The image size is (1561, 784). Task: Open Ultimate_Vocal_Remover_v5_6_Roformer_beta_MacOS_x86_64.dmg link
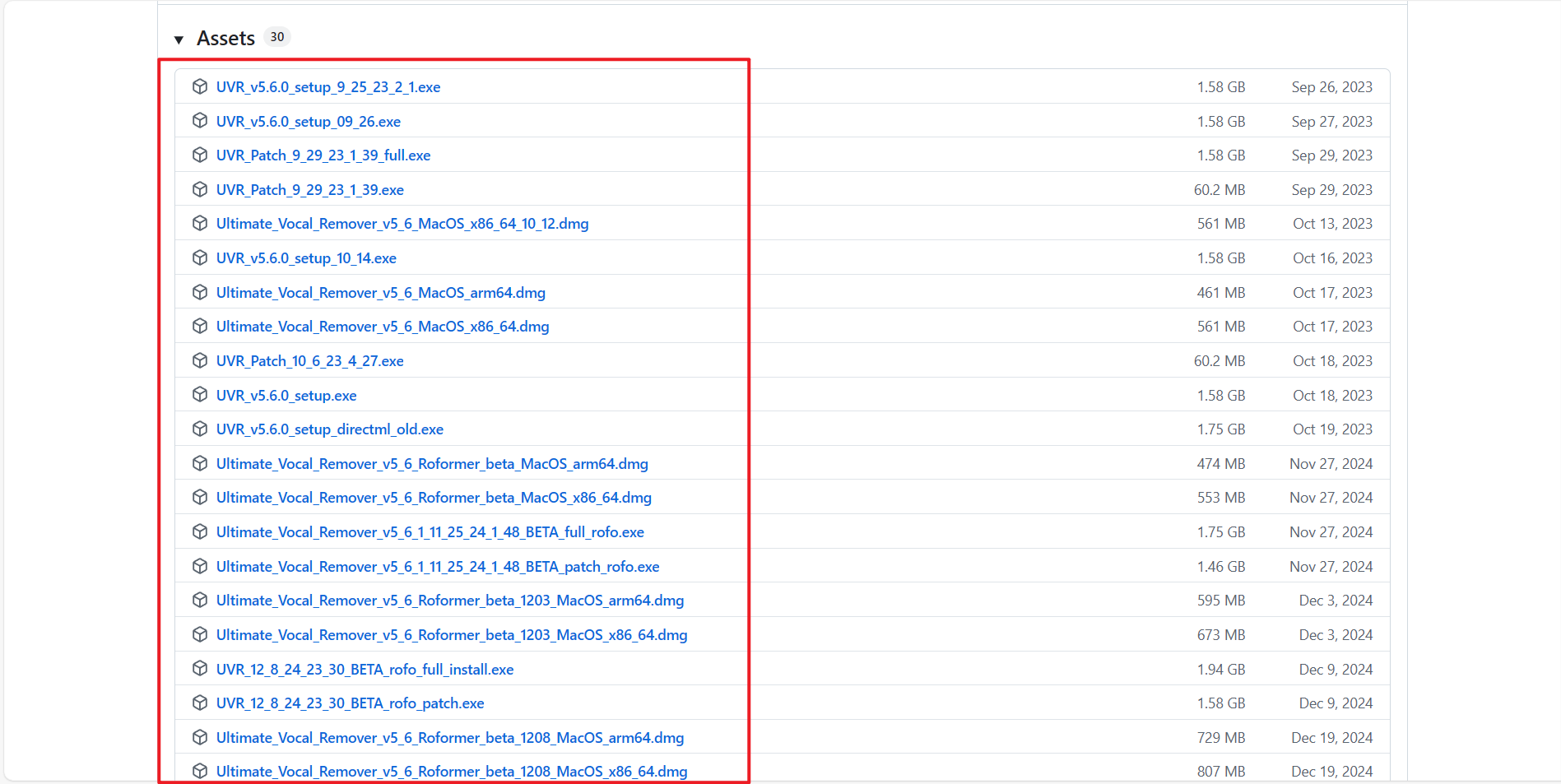(434, 498)
